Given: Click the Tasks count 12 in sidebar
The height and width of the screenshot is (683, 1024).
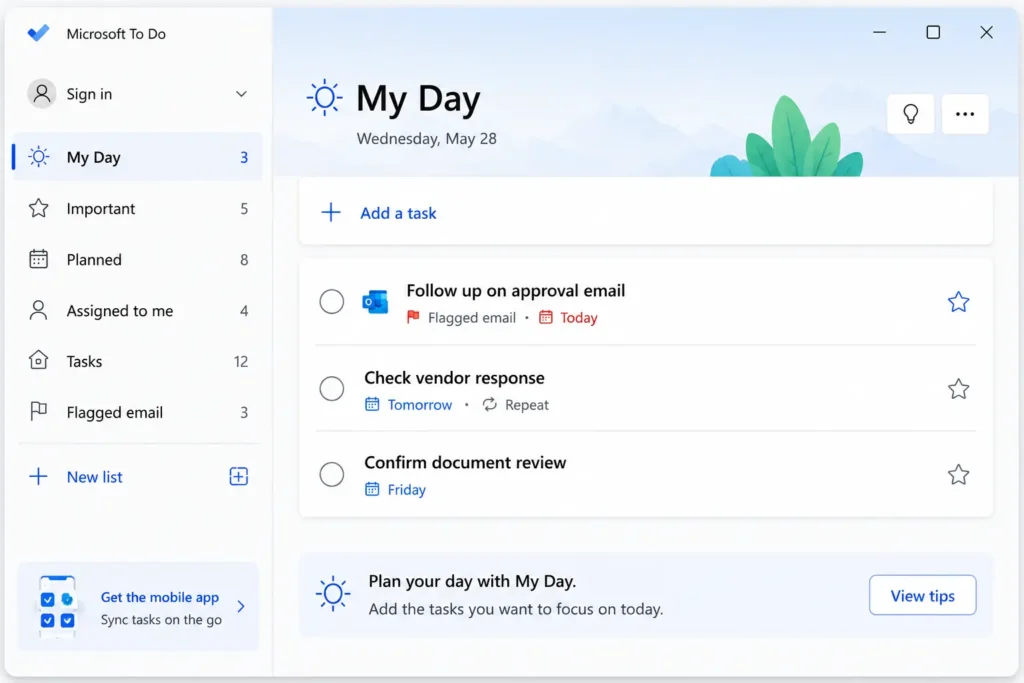Looking at the screenshot, I should click(x=241, y=362).
